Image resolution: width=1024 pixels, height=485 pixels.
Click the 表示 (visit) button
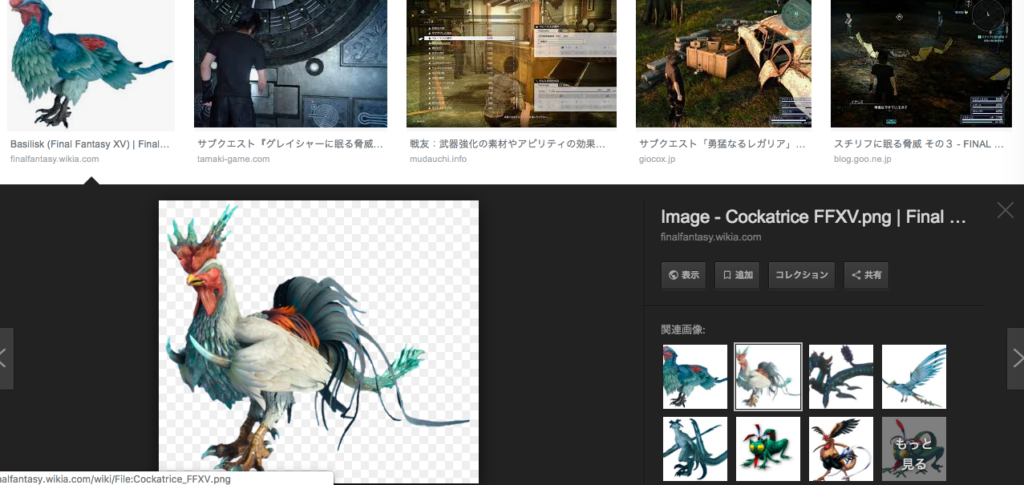(684, 275)
